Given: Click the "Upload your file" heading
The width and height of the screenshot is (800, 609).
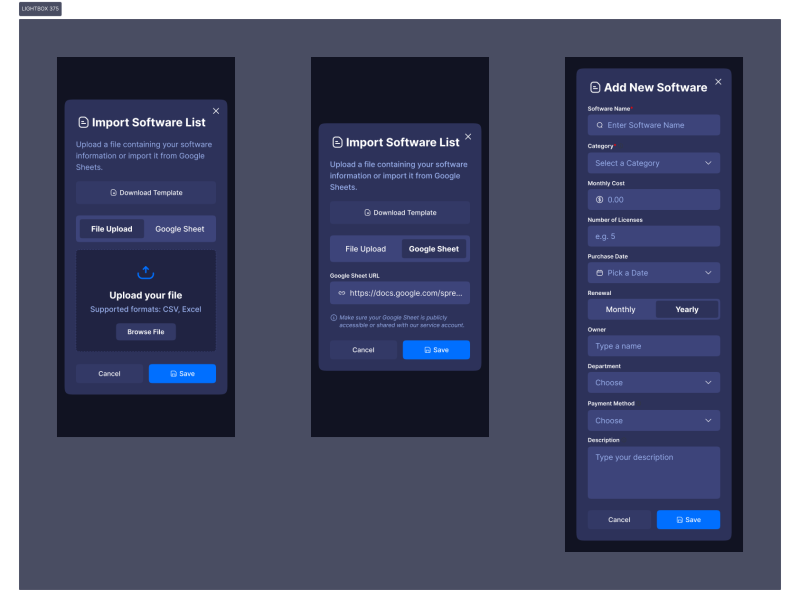Looking at the screenshot, I should pyautogui.click(x=146, y=295).
